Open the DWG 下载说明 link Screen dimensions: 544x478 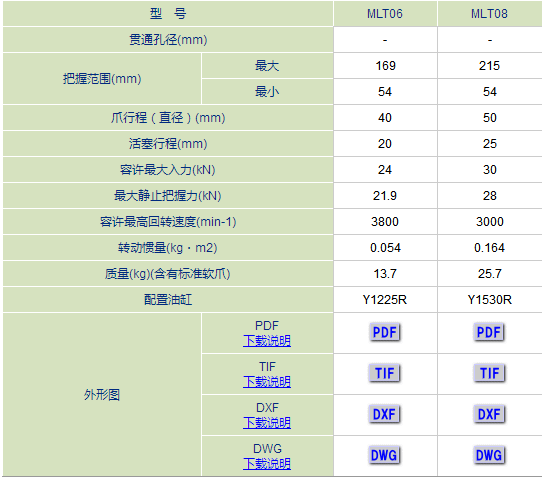coord(267,463)
